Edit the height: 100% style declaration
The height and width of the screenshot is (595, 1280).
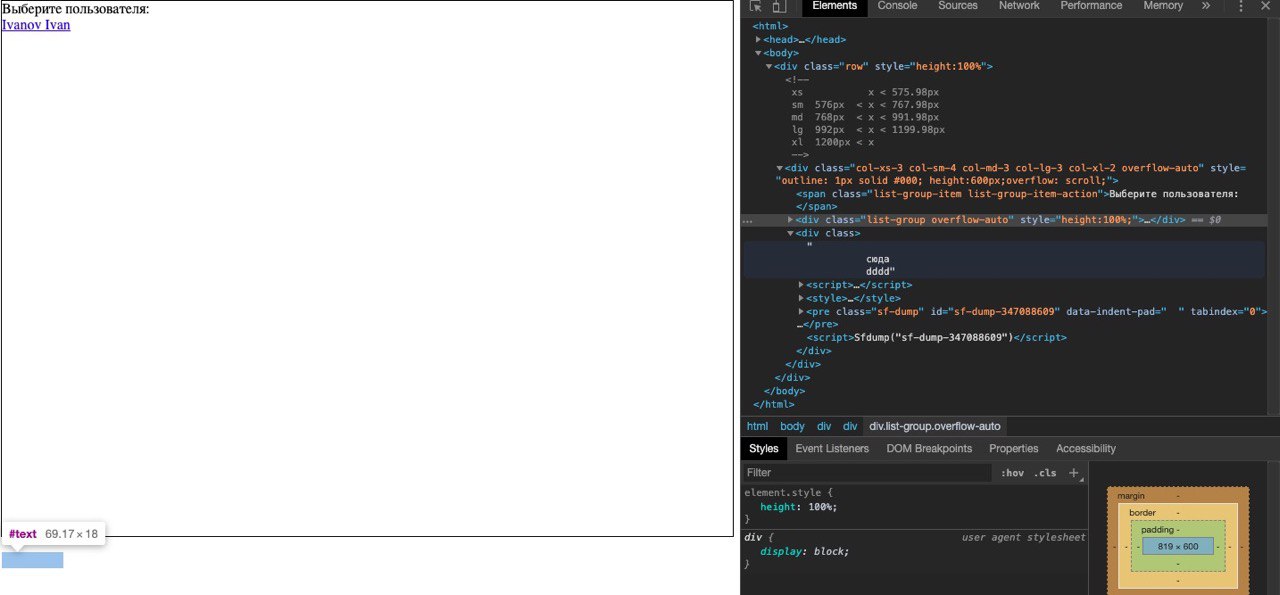(x=799, y=507)
